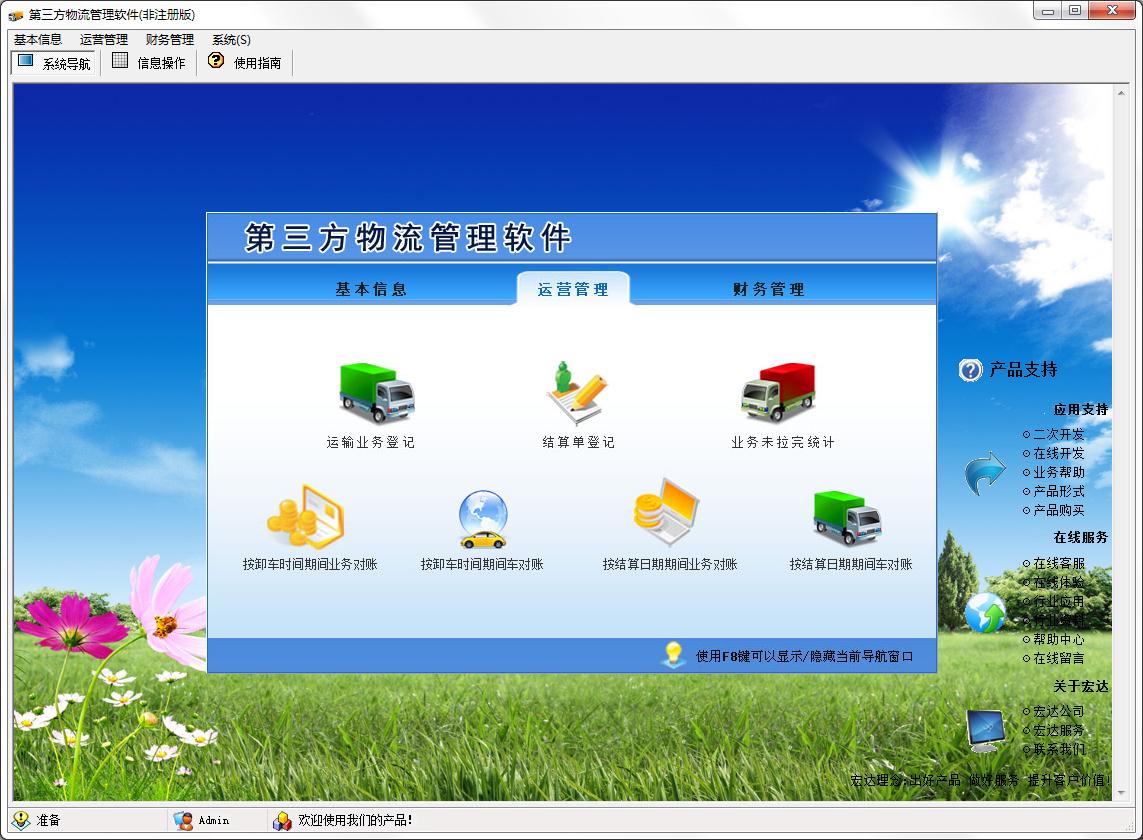Click the blue curved arrow icon beside 应用支持
Image resolution: width=1143 pixels, height=840 pixels.
click(985, 472)
